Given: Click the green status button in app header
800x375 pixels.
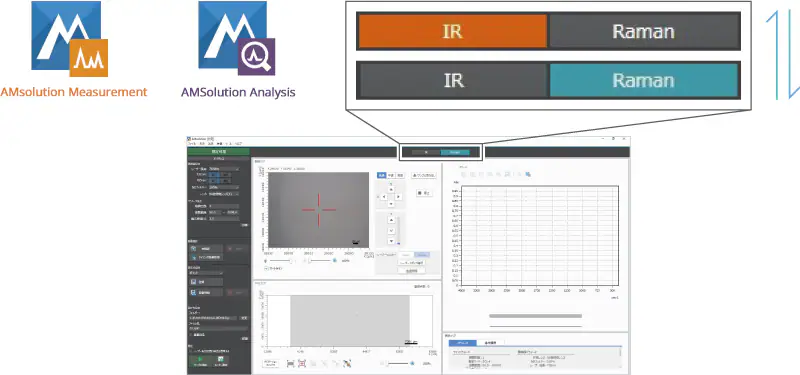Looking at the screenshot, I should click(218, 152).
